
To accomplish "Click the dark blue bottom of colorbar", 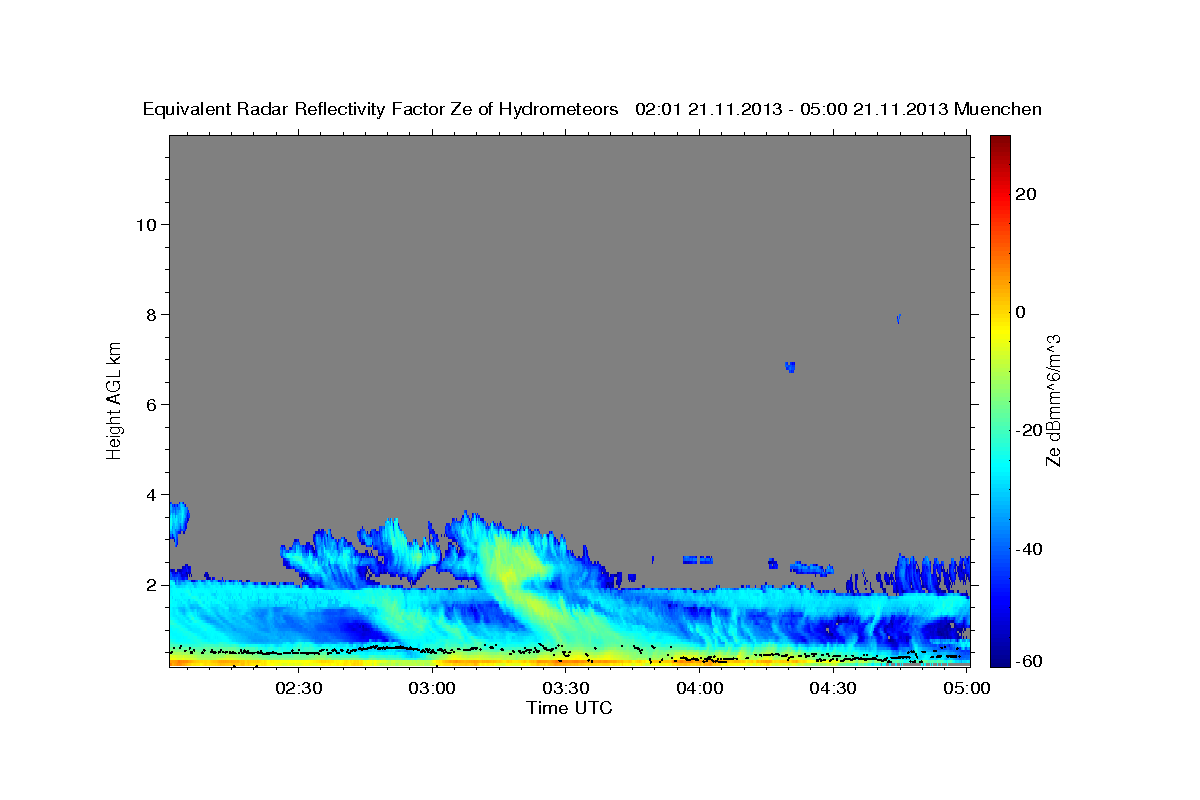I will [999, 659].
